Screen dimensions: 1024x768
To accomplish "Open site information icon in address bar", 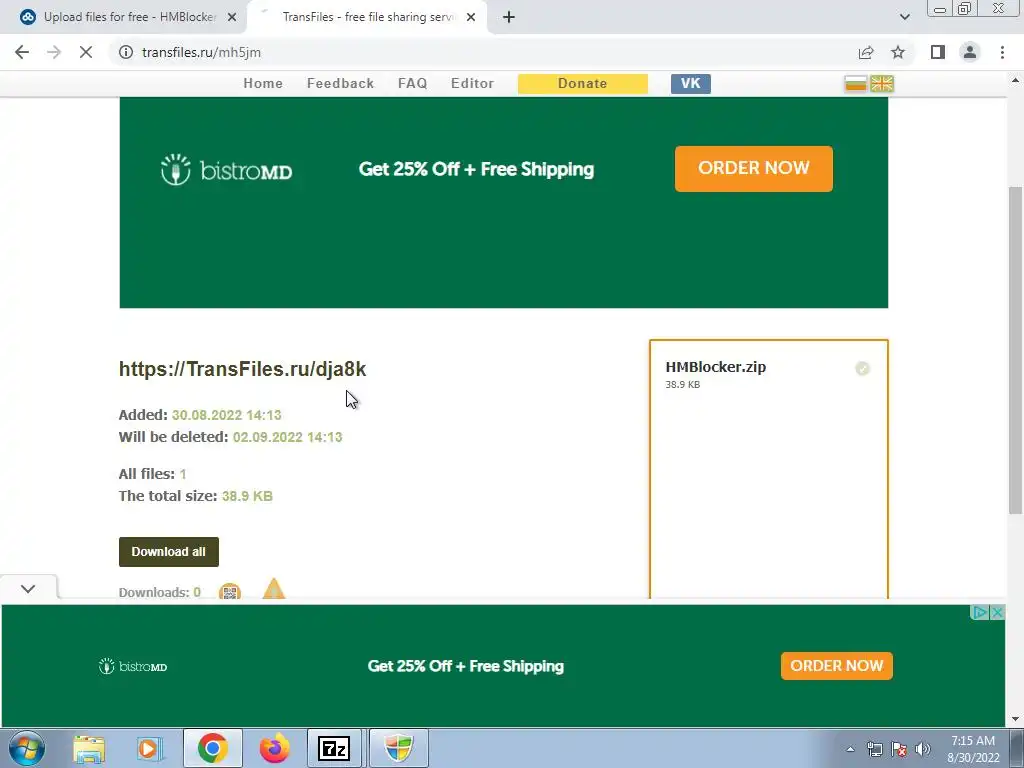I will point(125,52).
